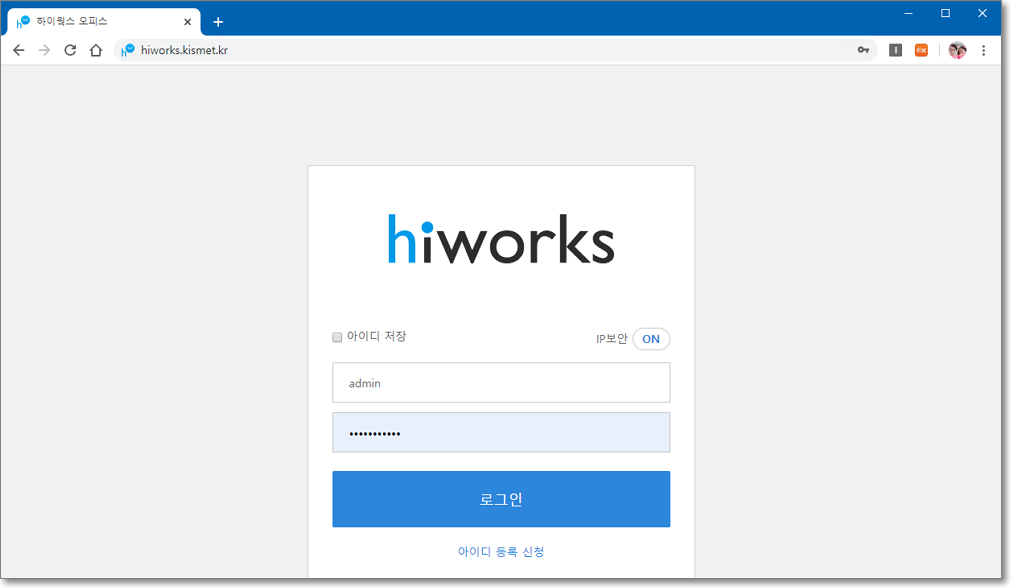
Task: Reload the hiworks page
Action: (70, 50)
